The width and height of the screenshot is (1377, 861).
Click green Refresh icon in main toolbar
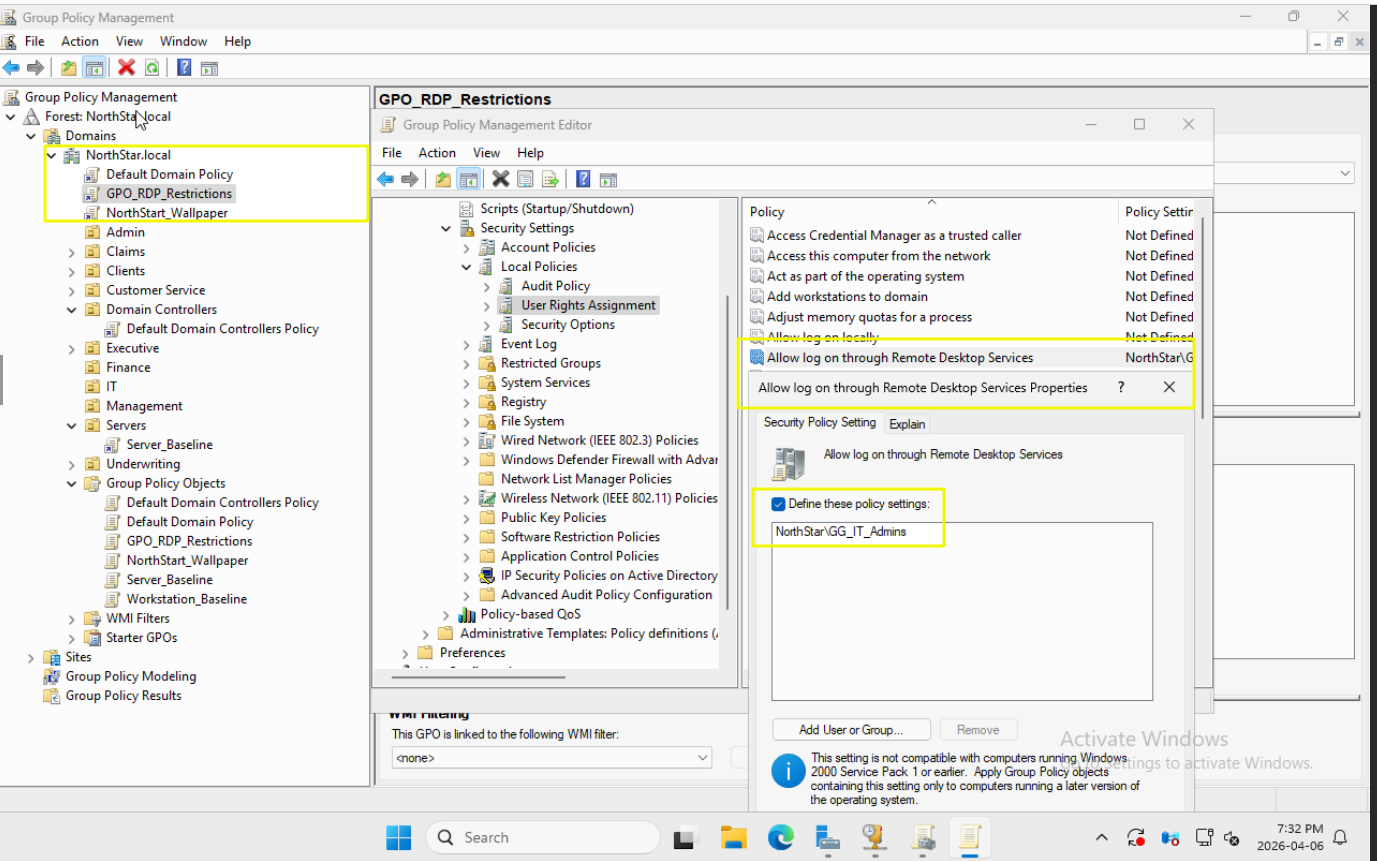click(152, 67)
